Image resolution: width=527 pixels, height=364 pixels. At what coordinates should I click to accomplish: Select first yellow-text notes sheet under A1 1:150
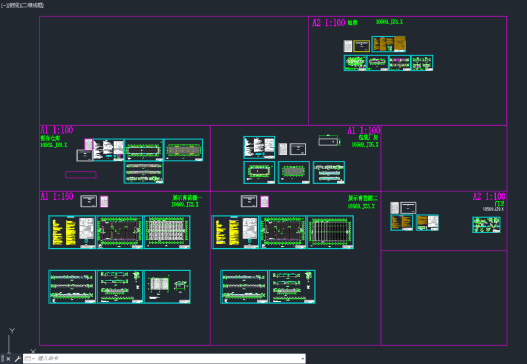[72, 232]
